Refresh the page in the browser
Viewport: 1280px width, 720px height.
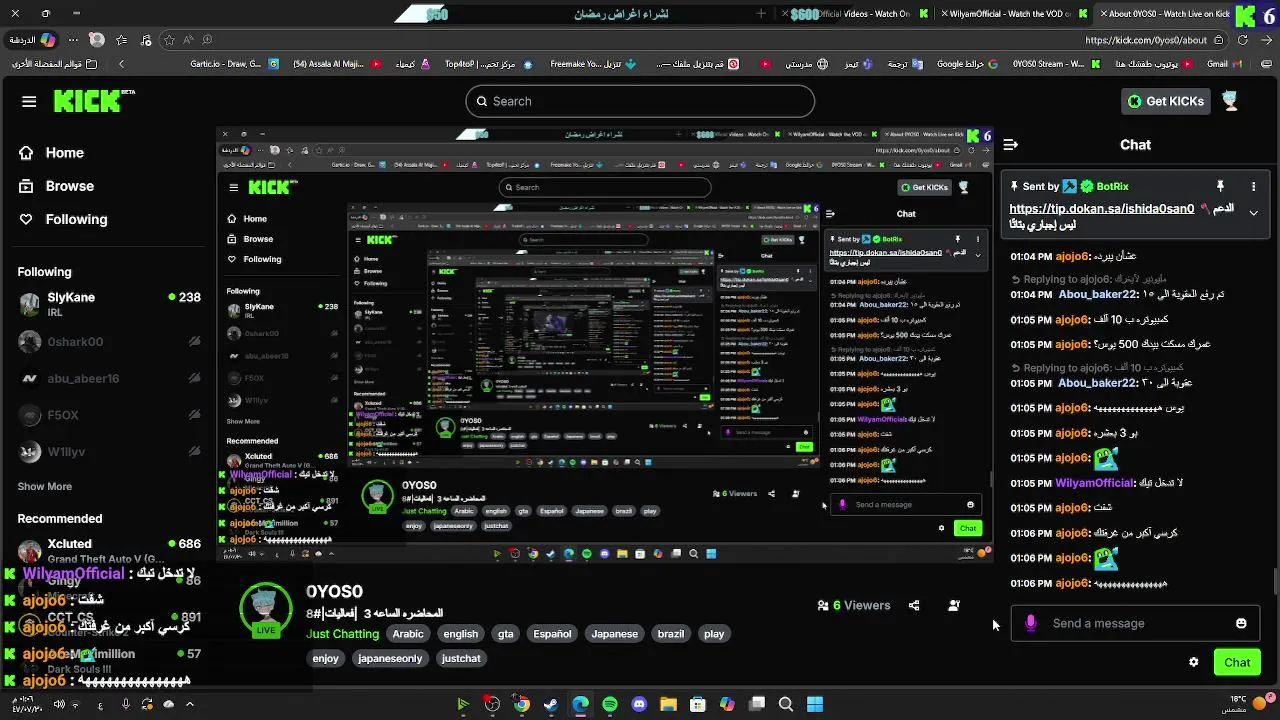tap(1243, 40)
